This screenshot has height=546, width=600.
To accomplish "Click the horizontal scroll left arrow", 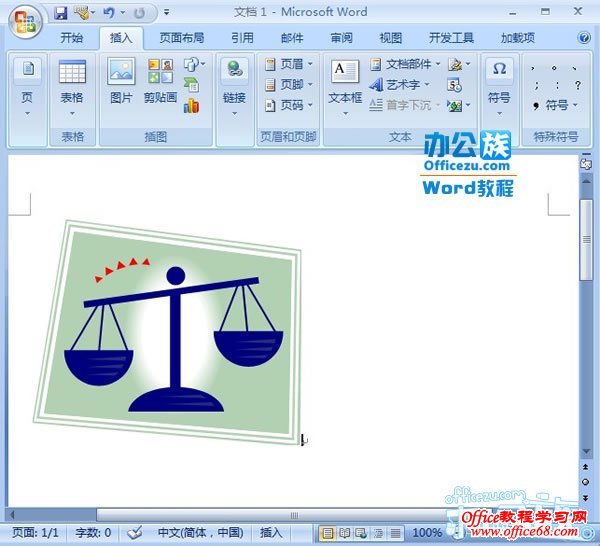I will pos(13,515).
